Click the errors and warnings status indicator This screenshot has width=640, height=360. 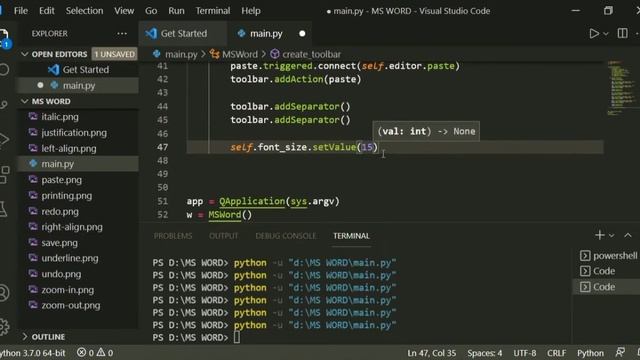pos(95,353)
